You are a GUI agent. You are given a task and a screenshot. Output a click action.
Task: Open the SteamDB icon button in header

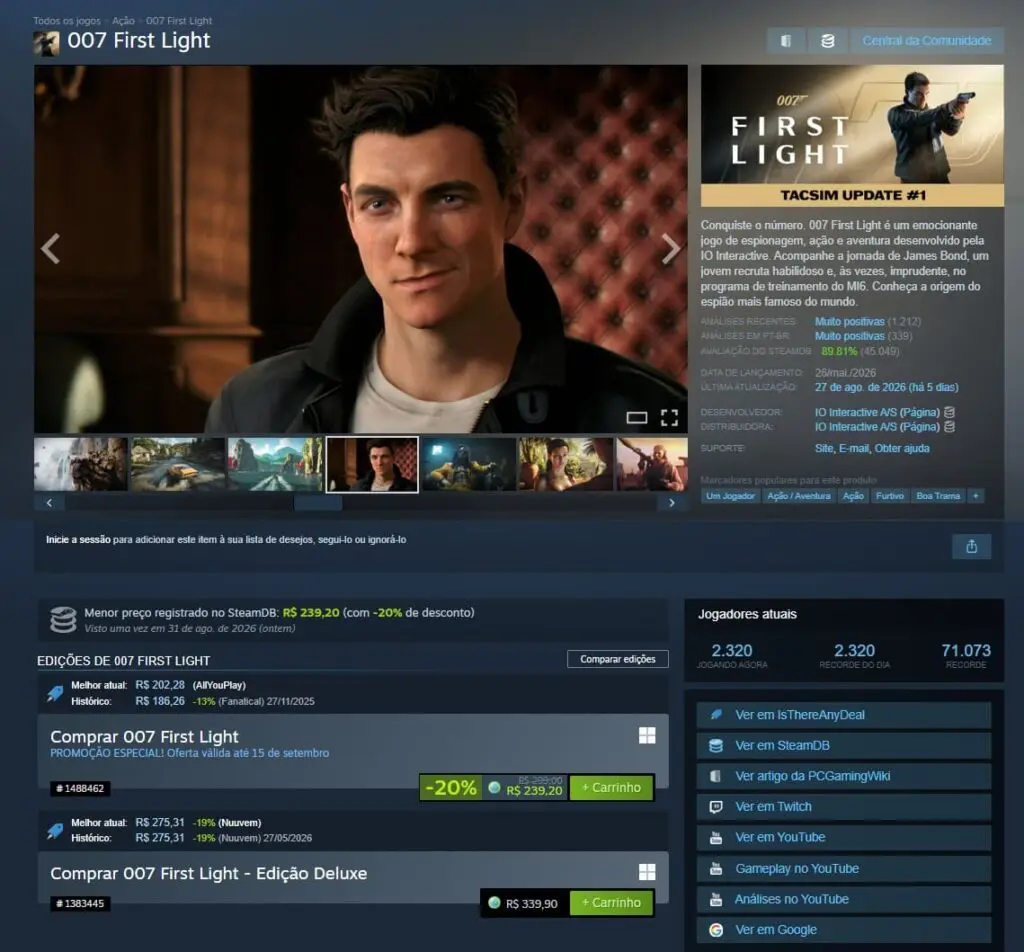point(827,40)
